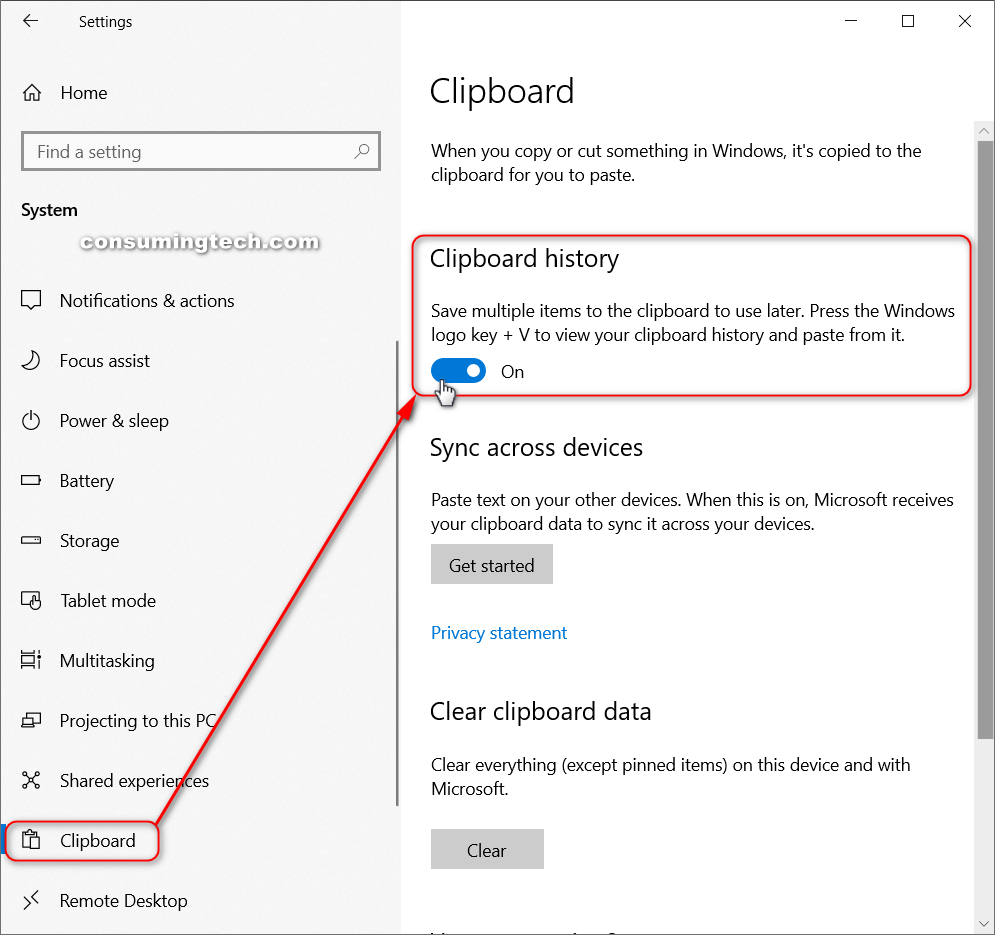Click the back arrow icon

pos(30,21)
